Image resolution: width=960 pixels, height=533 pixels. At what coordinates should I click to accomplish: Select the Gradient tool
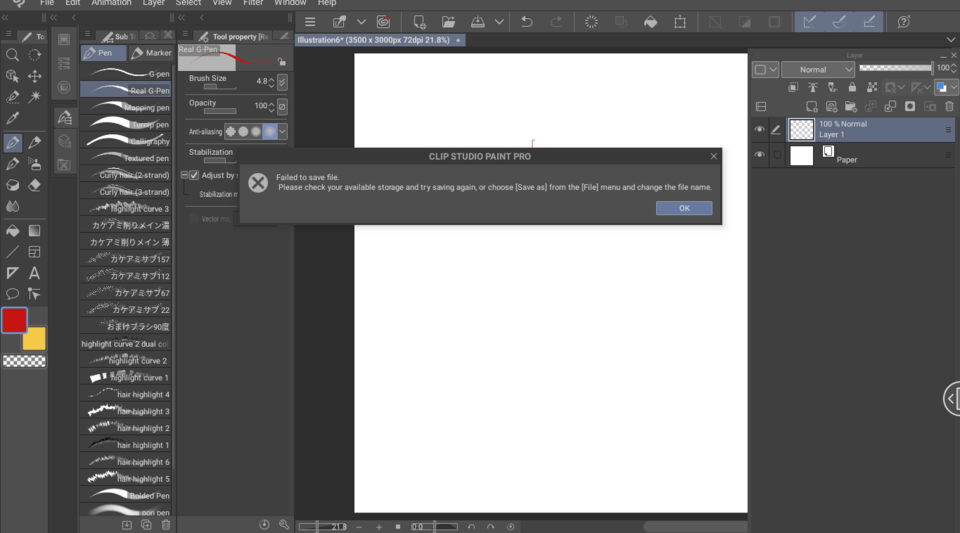[35, 231]
